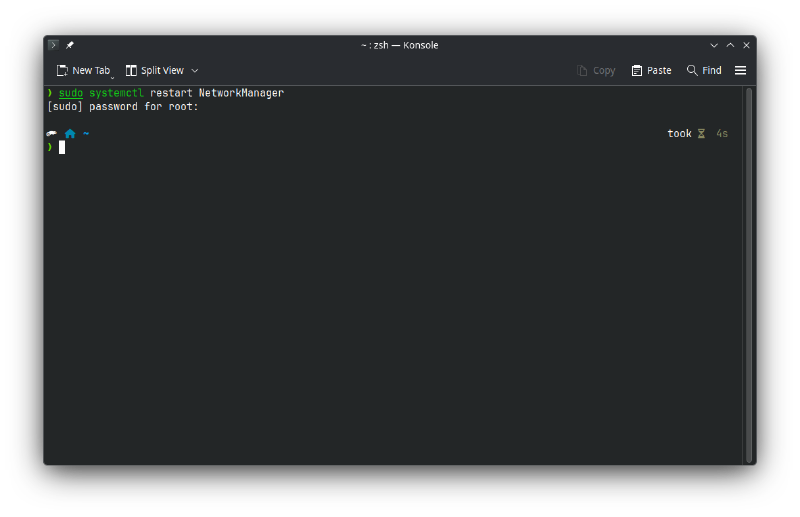Open the hamburger menu
The image size is (800, 517).
coord(740,71)
